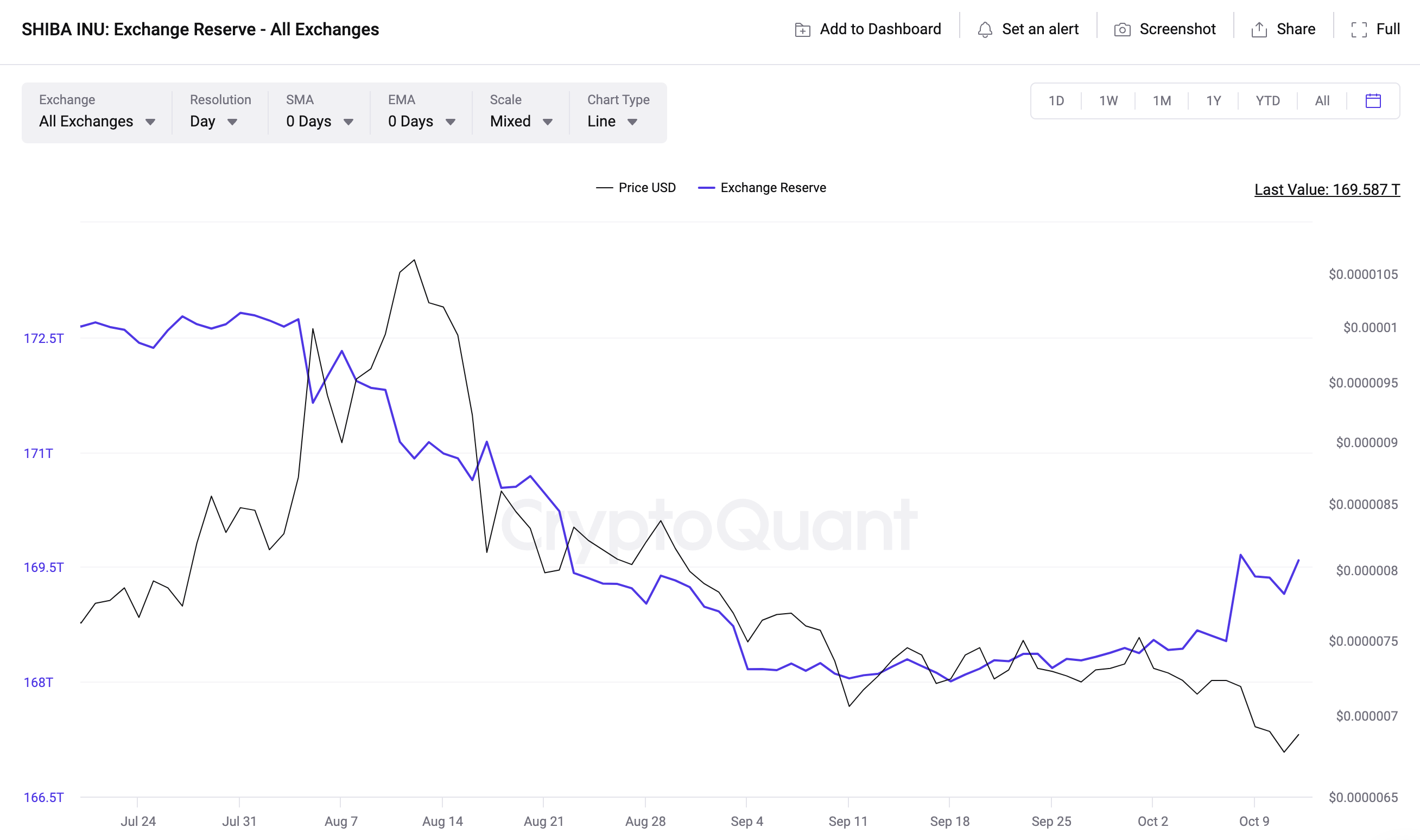Click the 166.5T left axis label
Viewport: 1420px width, 840px height.
[43, 798]
